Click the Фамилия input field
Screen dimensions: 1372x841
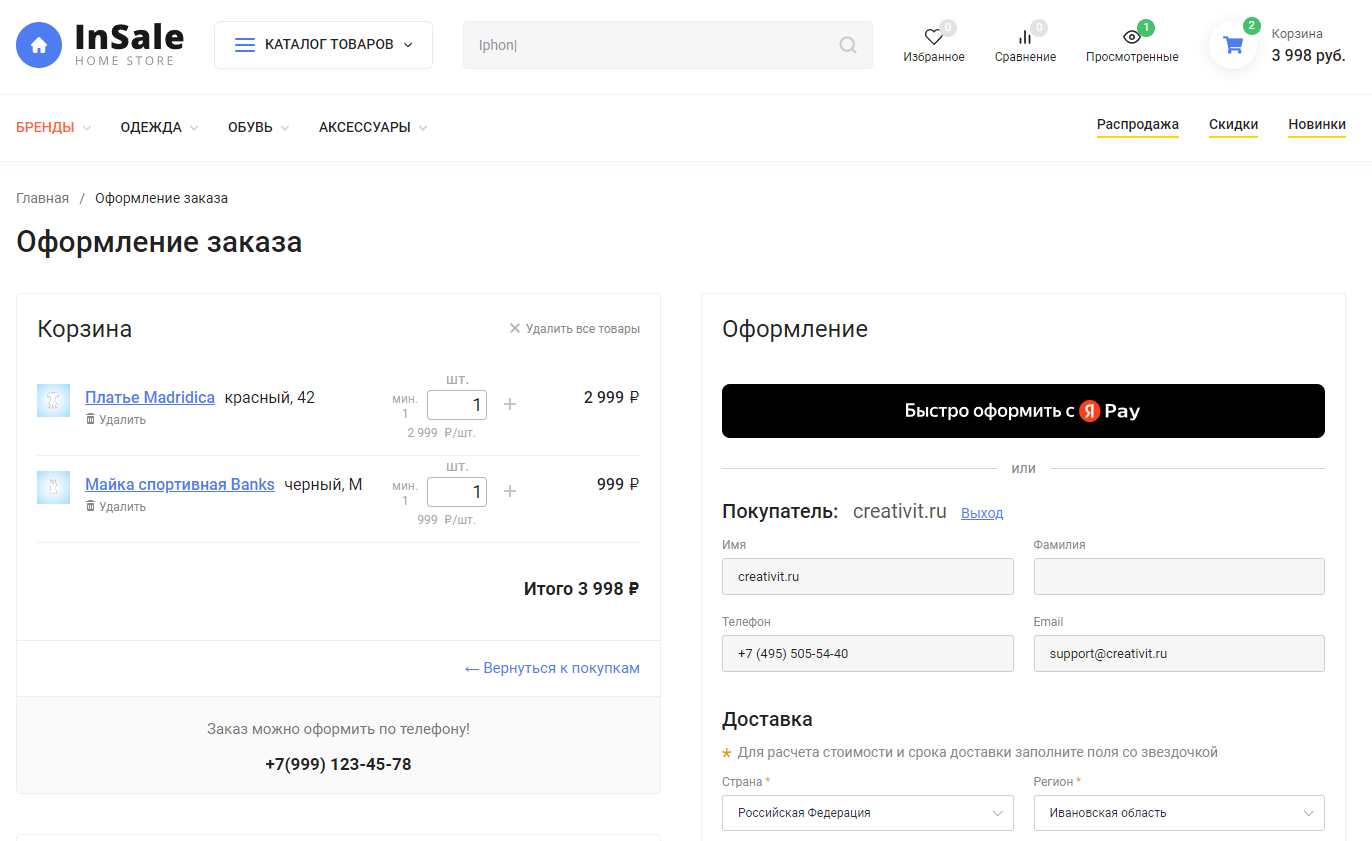click(x=1178, y=577)
